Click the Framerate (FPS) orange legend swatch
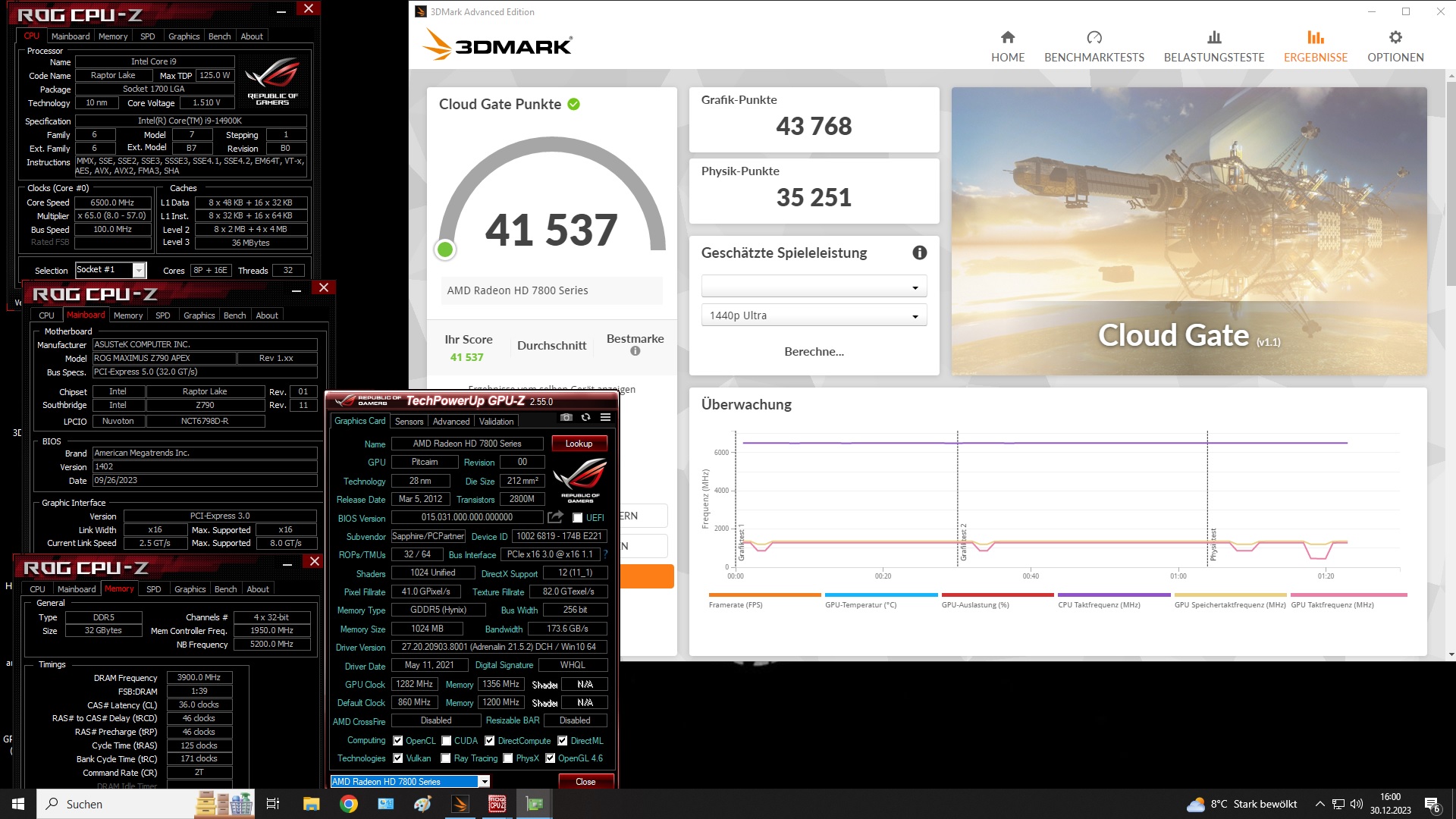The width and height of the screenshot is (1456, 819). [764, 595]
